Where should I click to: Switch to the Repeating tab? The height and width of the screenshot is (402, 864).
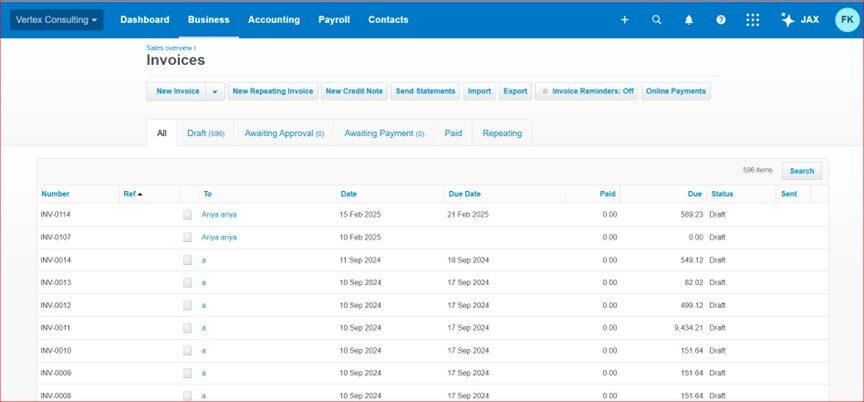click(502, 133)
